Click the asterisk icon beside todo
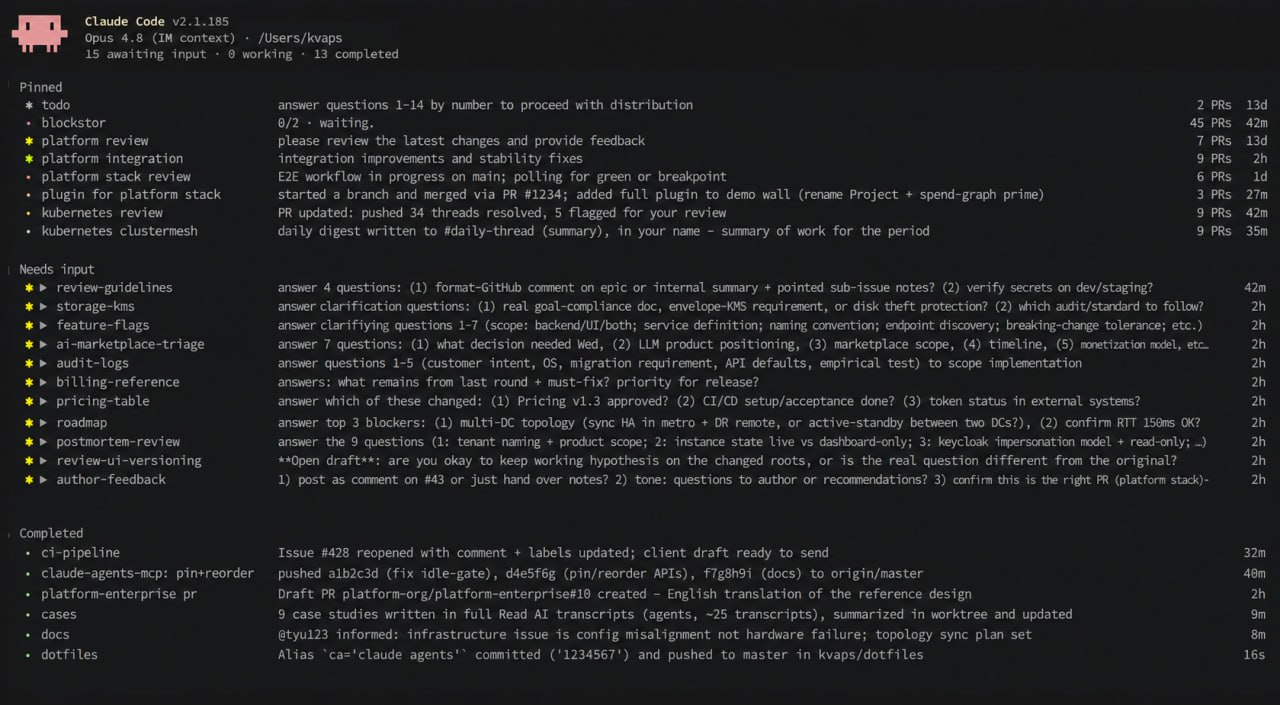 [29, 105]
